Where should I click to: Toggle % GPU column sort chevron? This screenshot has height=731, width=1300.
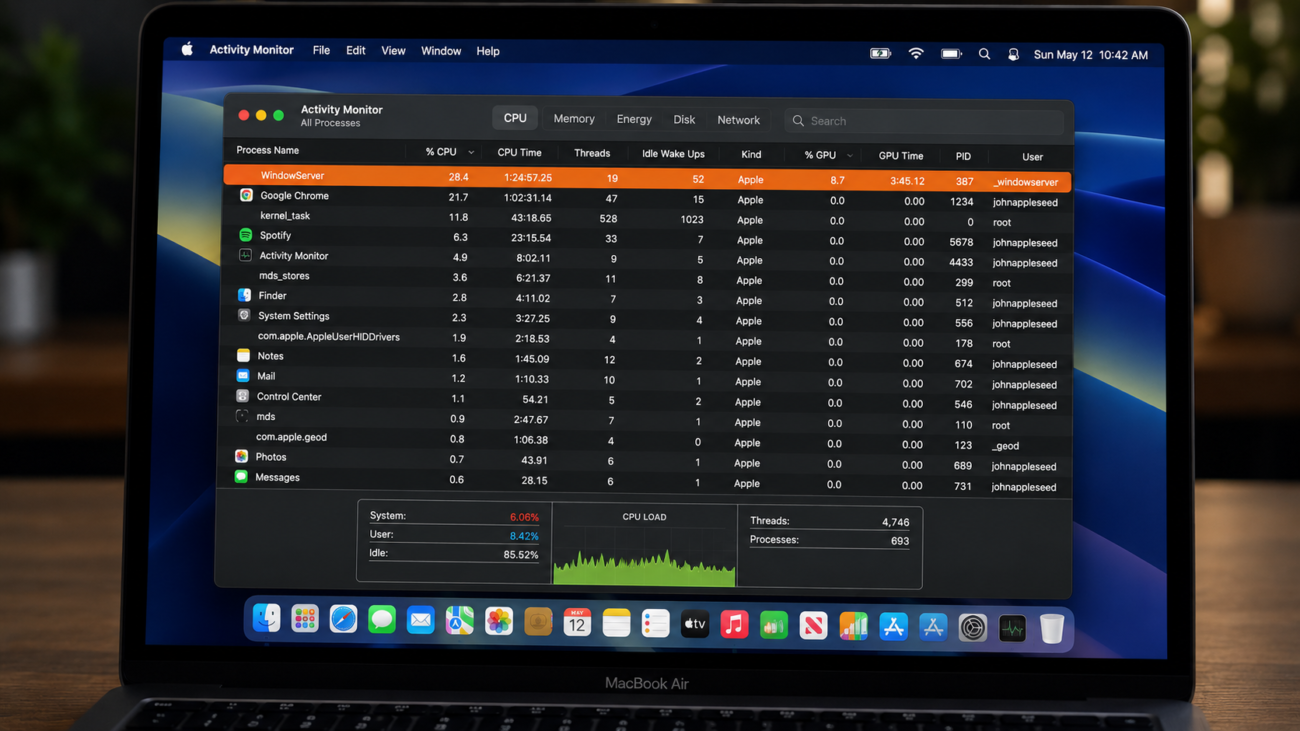point(850,156)
